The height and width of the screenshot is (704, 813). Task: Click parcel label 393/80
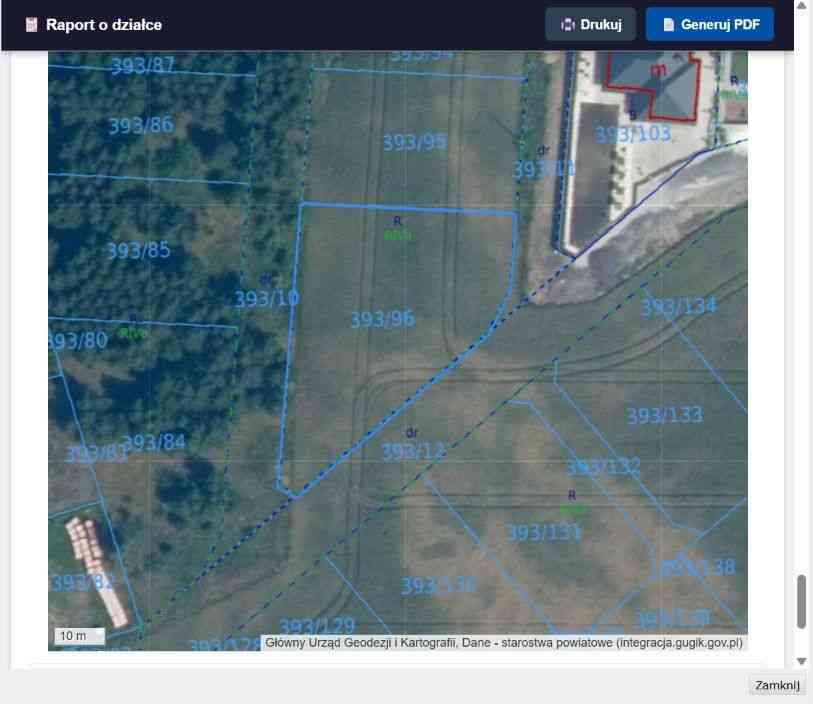click(78, 341)
